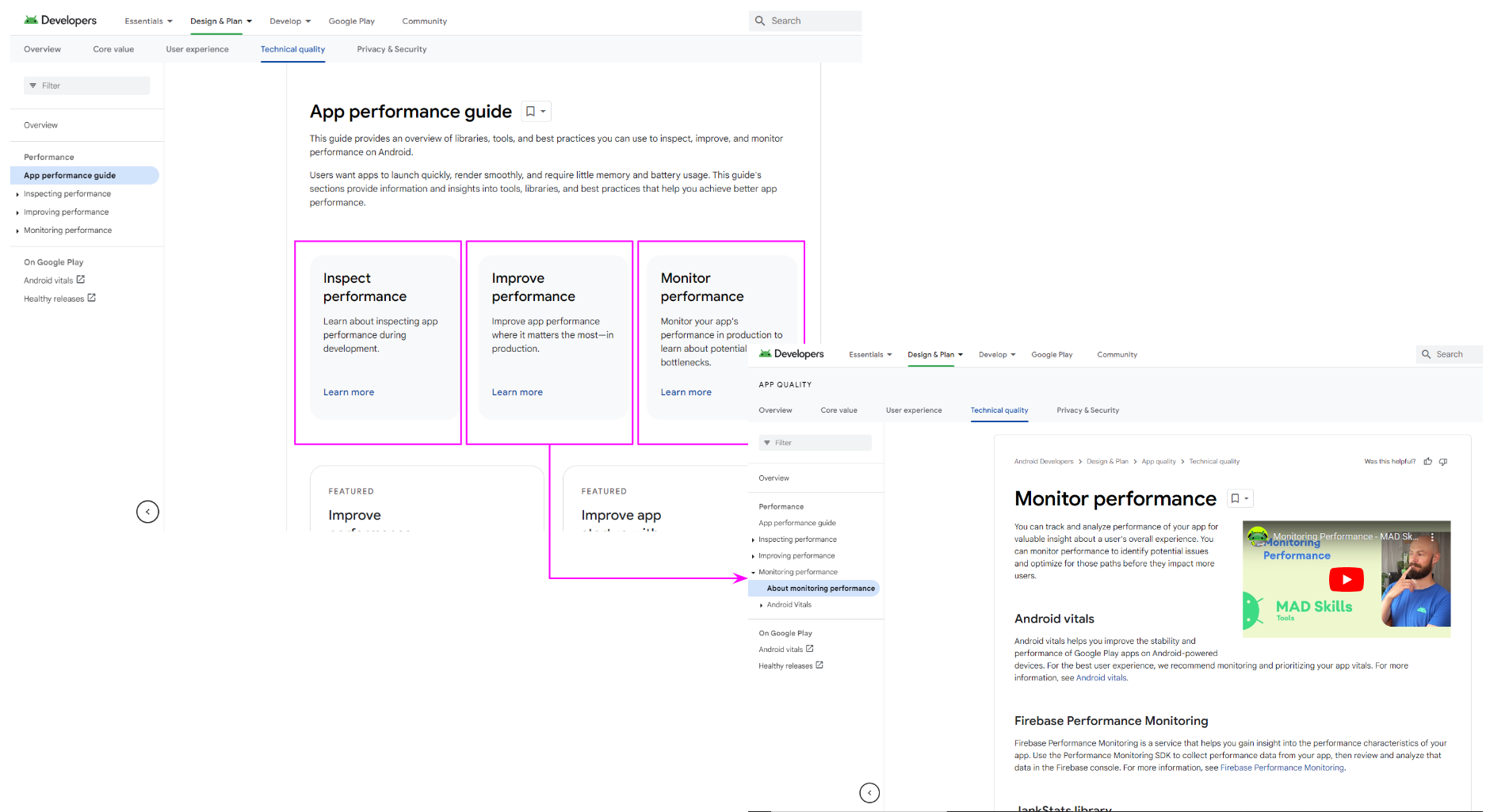Open Design & Plan menu on App performance guide page
The image size is (1486, 812).
coord(221,21)
